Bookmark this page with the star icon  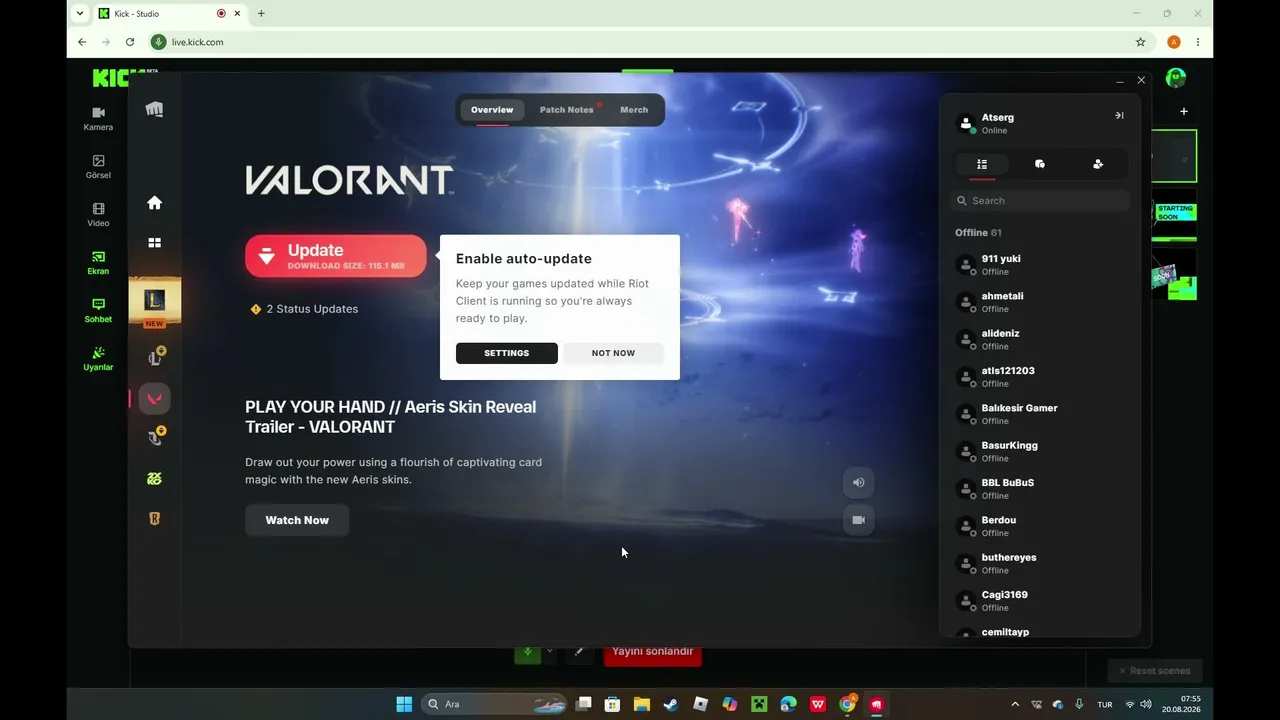pos(1140,42)
